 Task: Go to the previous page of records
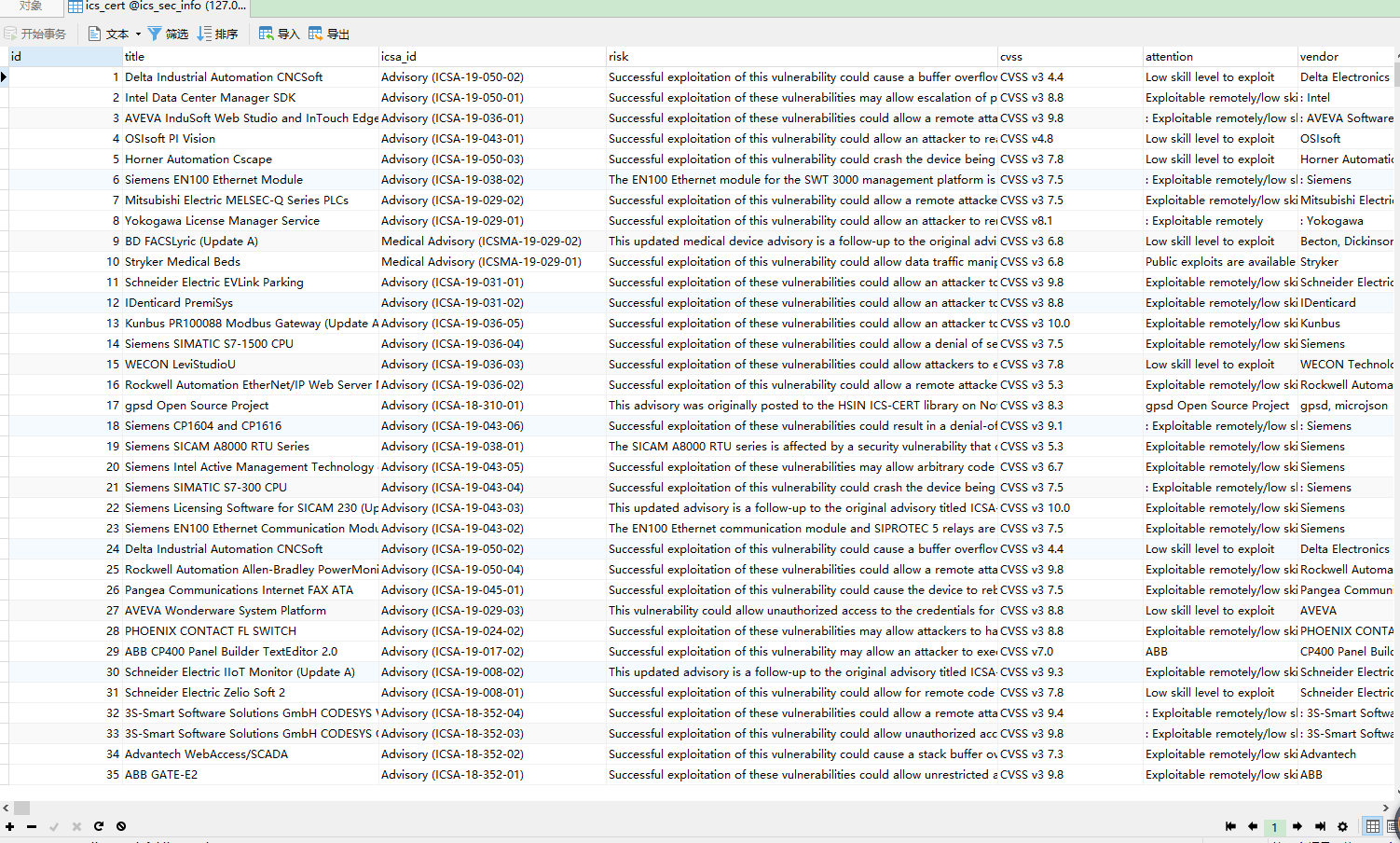1253,826
